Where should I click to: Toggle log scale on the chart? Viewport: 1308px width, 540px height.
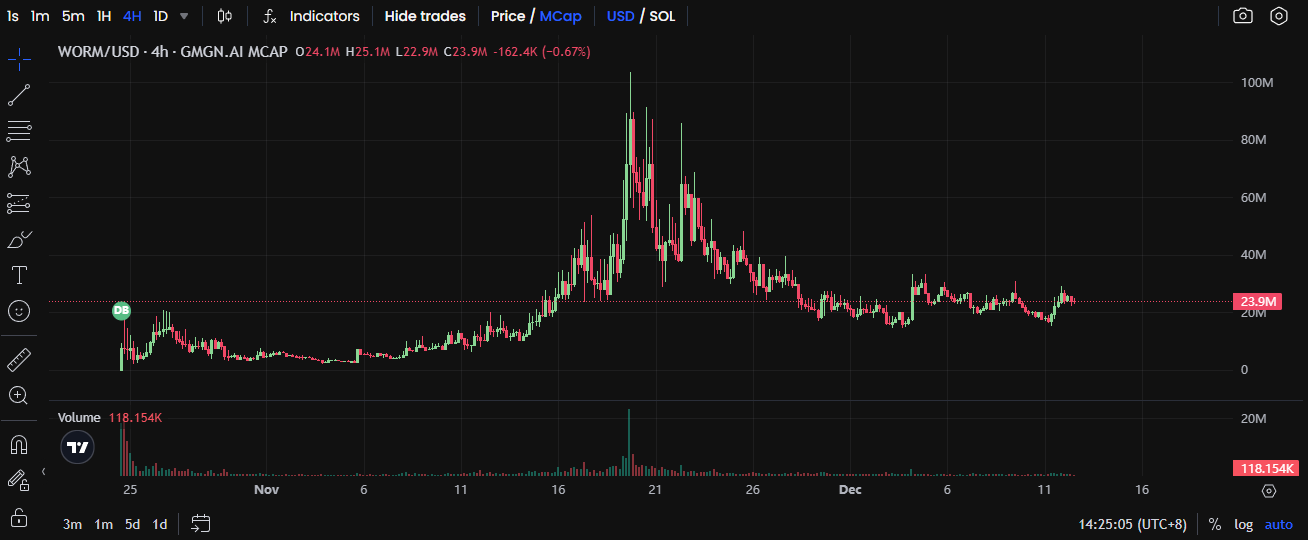coord(1243,524)
